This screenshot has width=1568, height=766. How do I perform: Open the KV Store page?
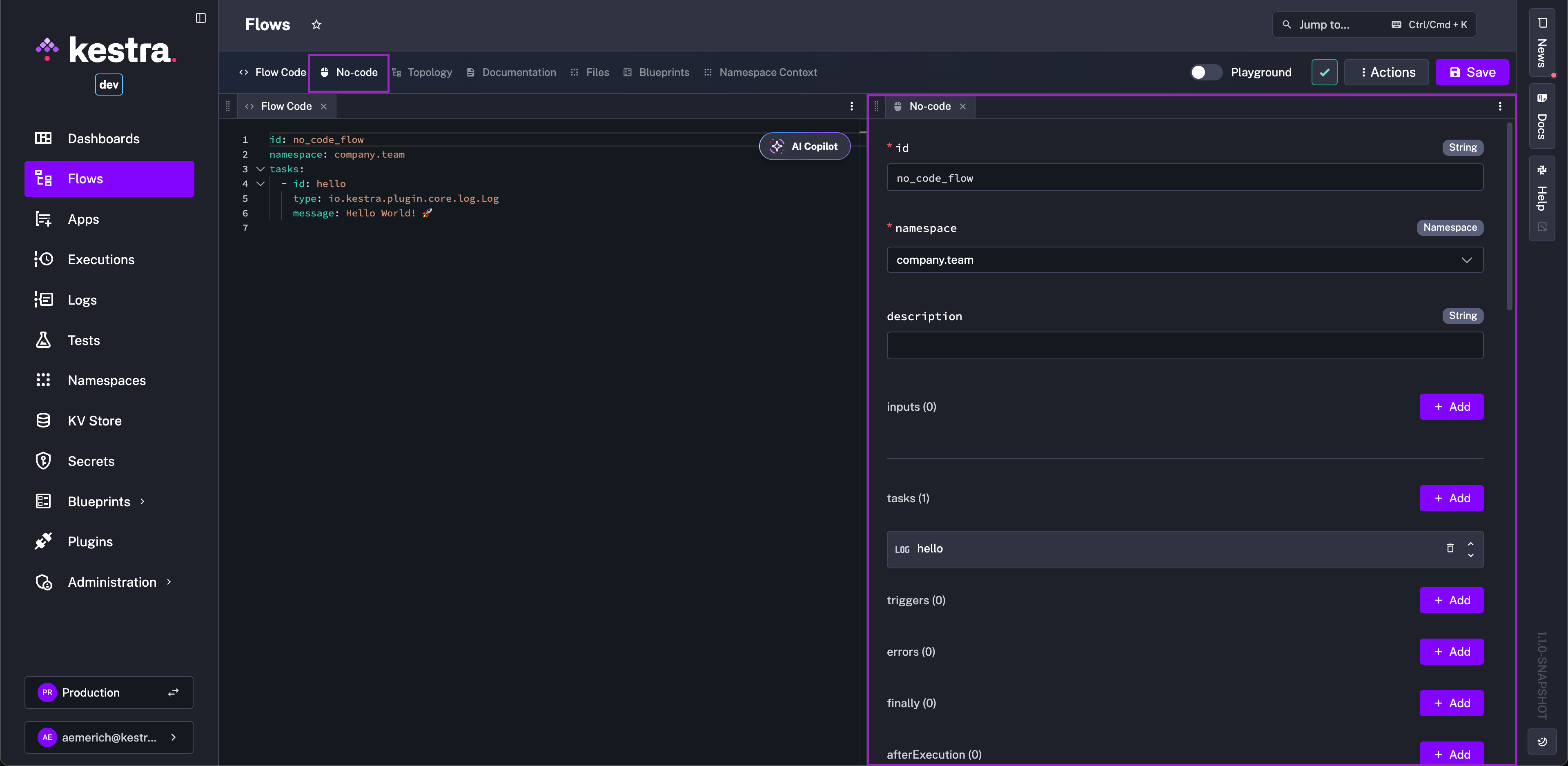(x=94, y=420)
